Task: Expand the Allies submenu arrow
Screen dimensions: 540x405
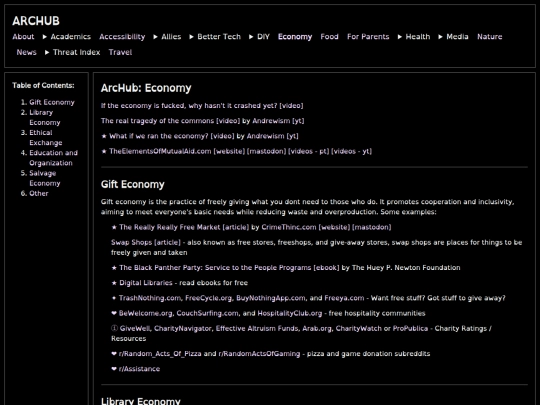Action: tap(156, 37)
